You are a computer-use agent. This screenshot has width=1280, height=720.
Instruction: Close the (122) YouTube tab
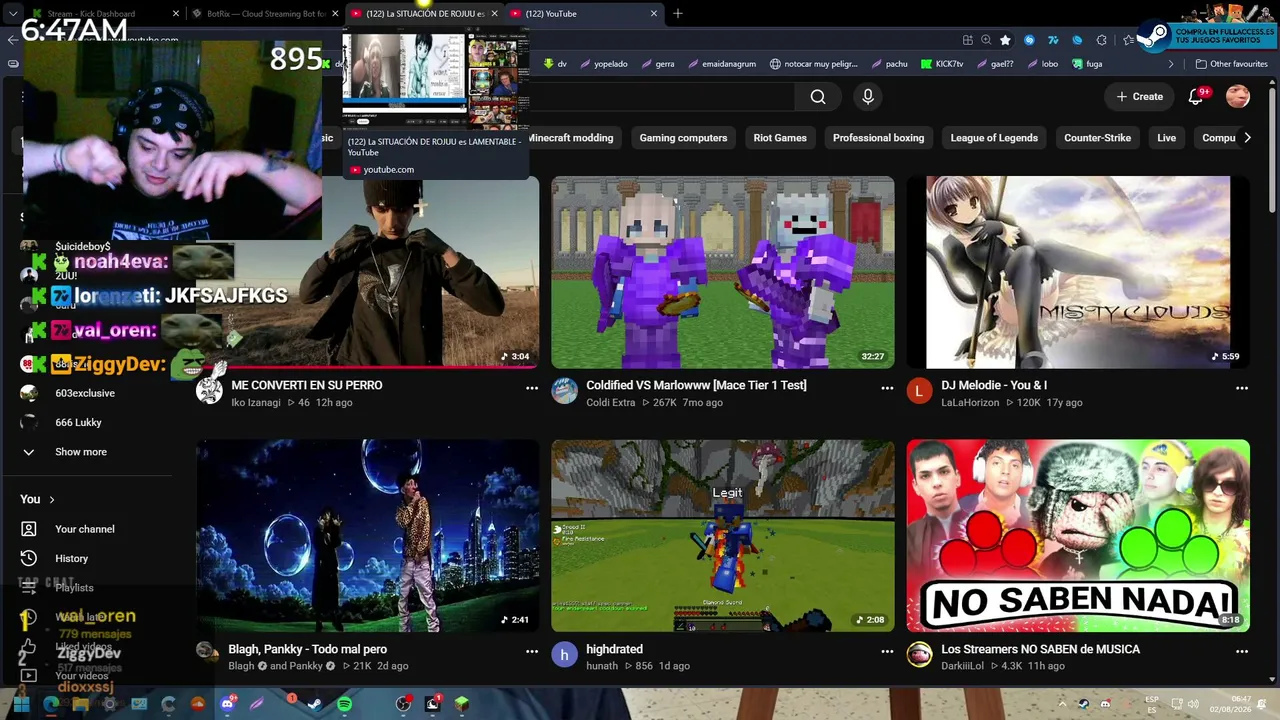(x=654, y=14)
